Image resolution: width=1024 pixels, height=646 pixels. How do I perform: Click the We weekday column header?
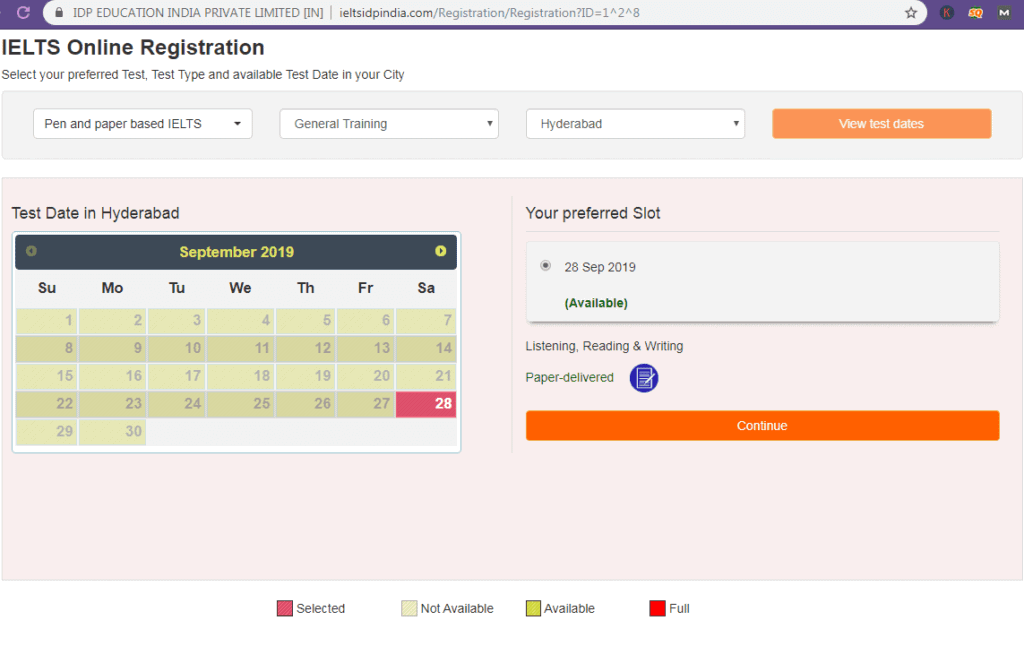point(240,288)
